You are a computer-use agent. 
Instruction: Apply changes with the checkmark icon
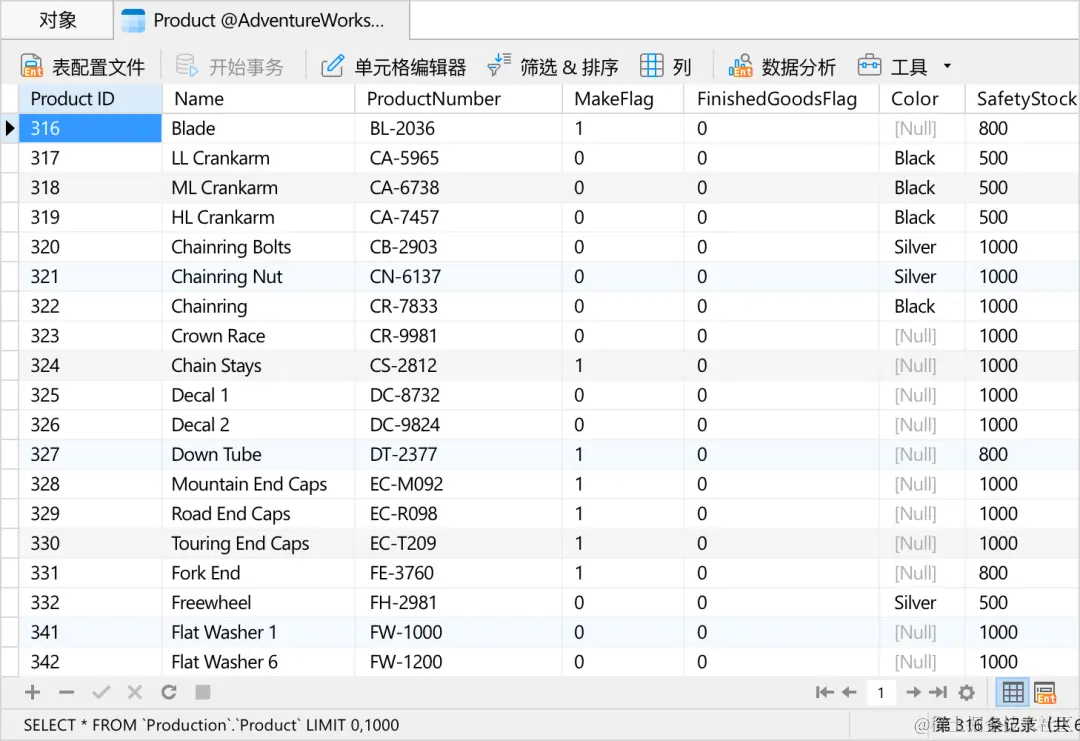click(x=101, y=692)
